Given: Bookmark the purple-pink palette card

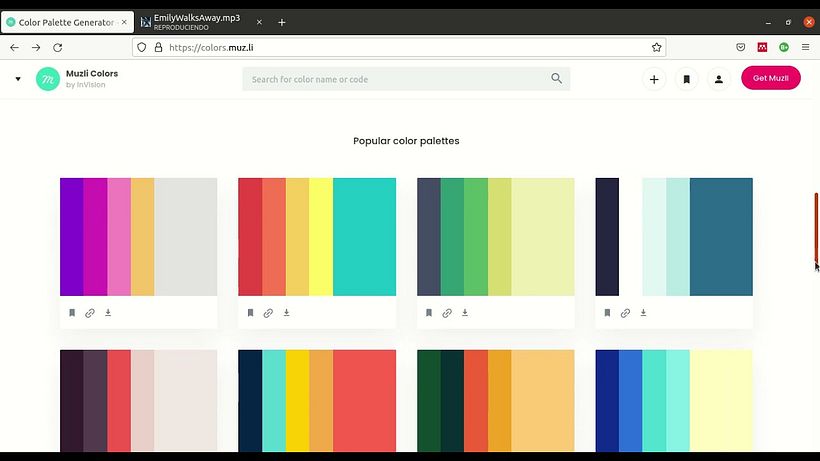Looking at the screenshot, I should click(72, 313).
